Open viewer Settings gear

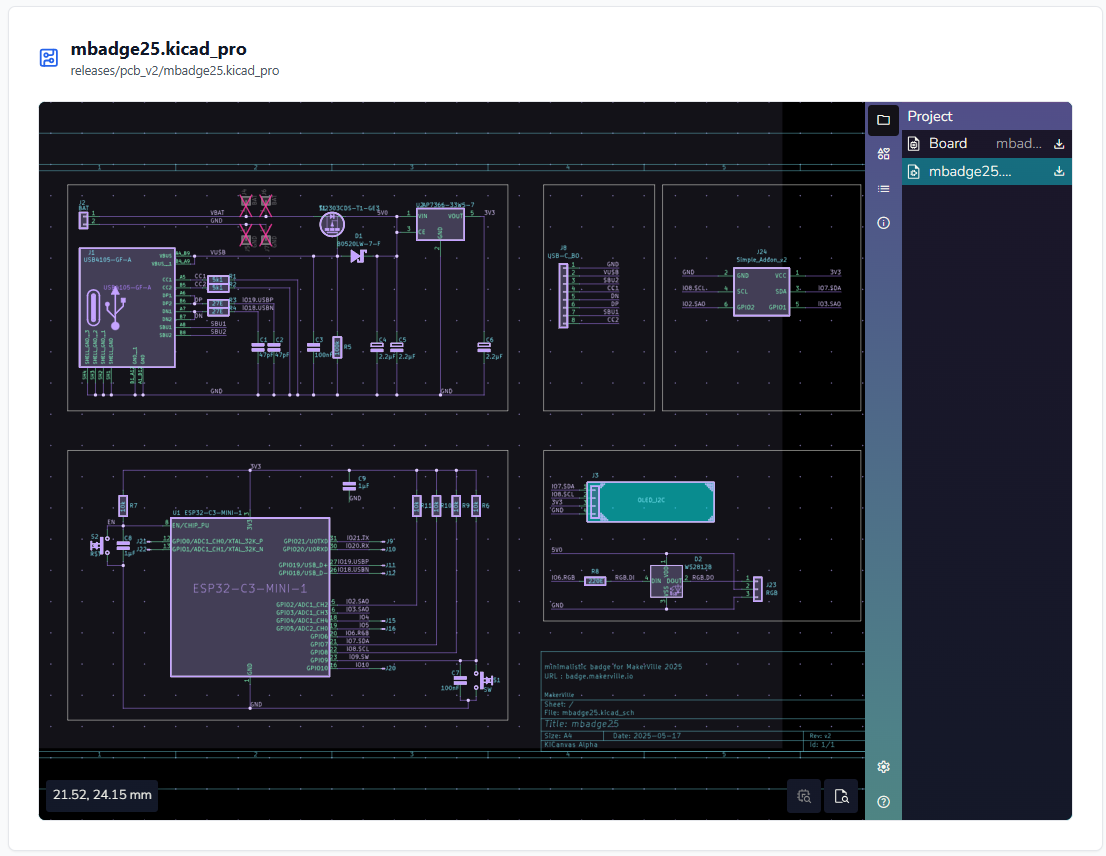[x=883, y=767]
